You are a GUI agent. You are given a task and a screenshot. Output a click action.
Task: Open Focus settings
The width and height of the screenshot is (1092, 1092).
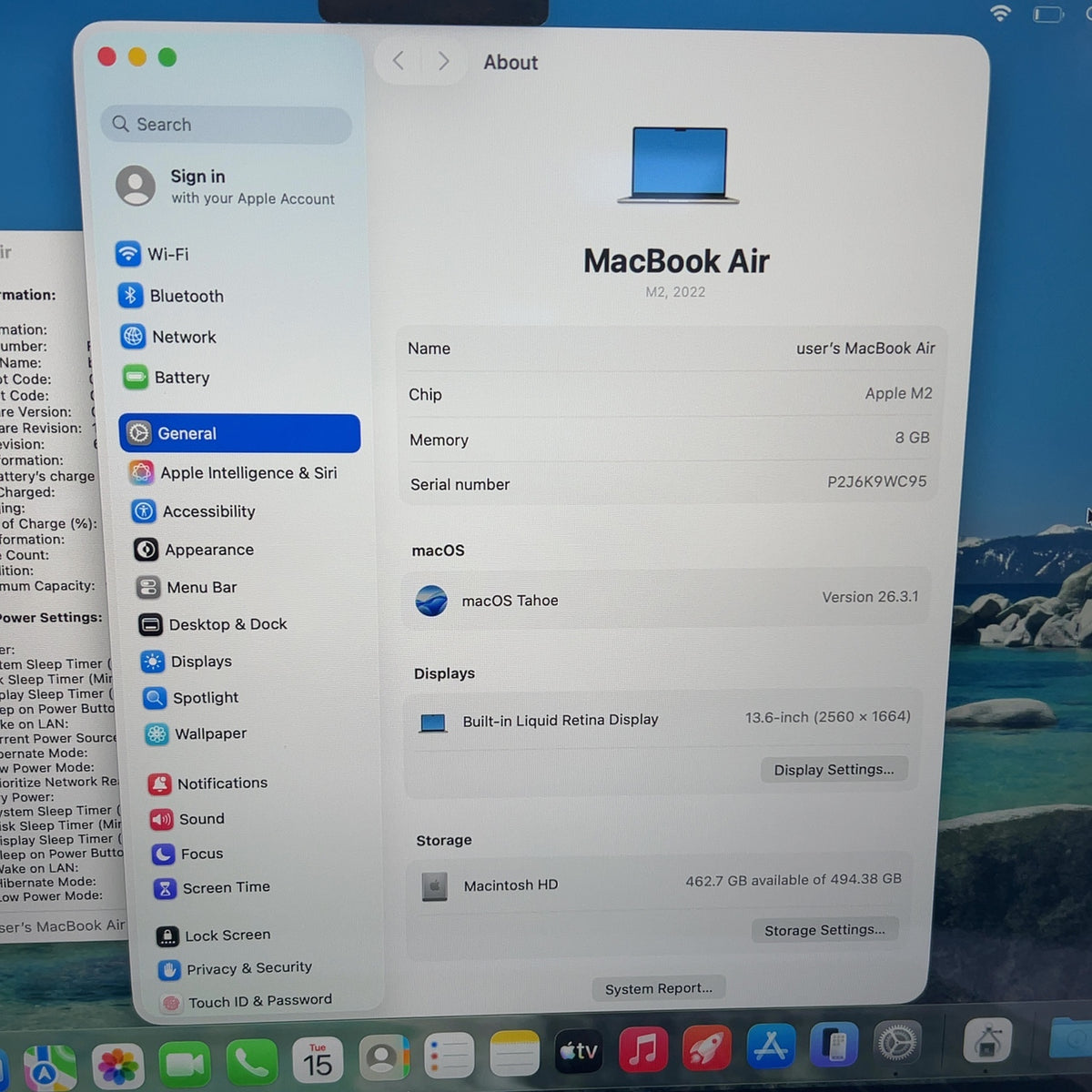coord(188,854)
